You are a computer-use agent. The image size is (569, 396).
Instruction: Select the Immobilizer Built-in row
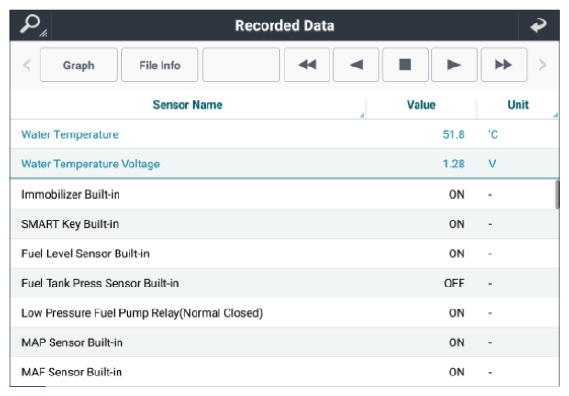[x=285, y=194]
